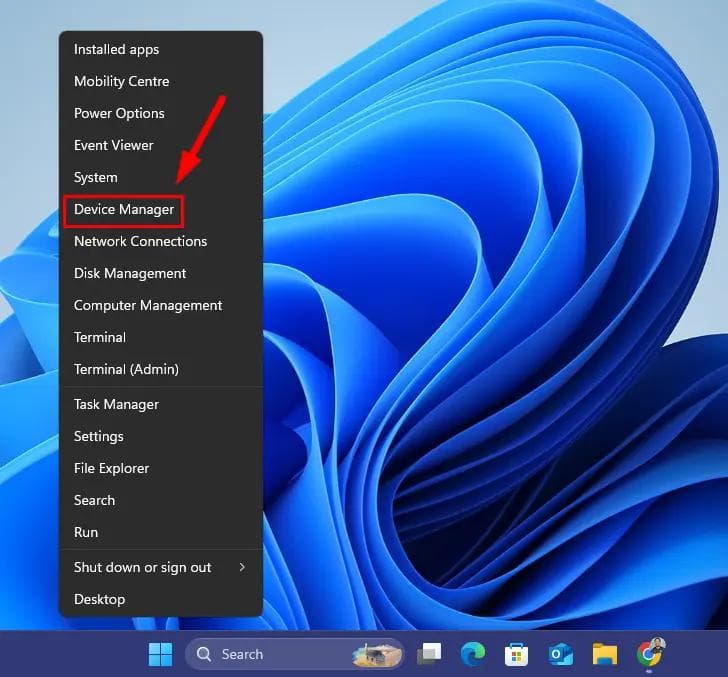Launch Google Chrome from the taskbar
This screenshot has height=677, width=728.
point(649,654)
